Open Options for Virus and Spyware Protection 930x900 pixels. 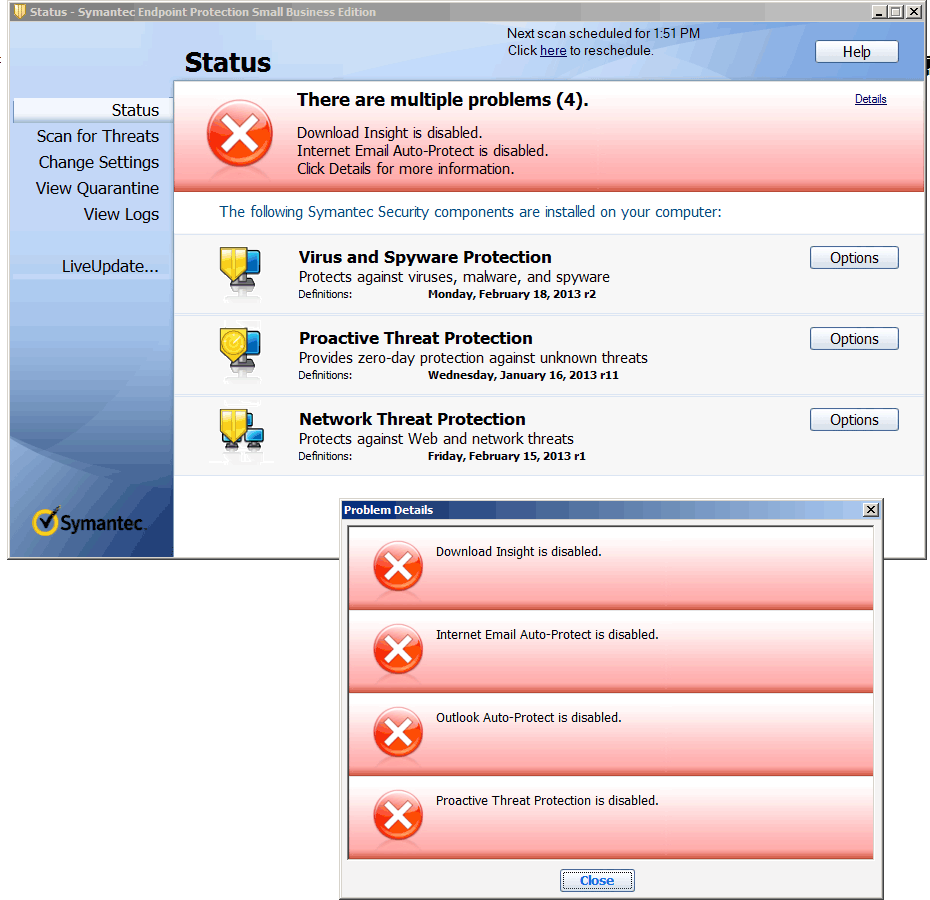[854, 258]
